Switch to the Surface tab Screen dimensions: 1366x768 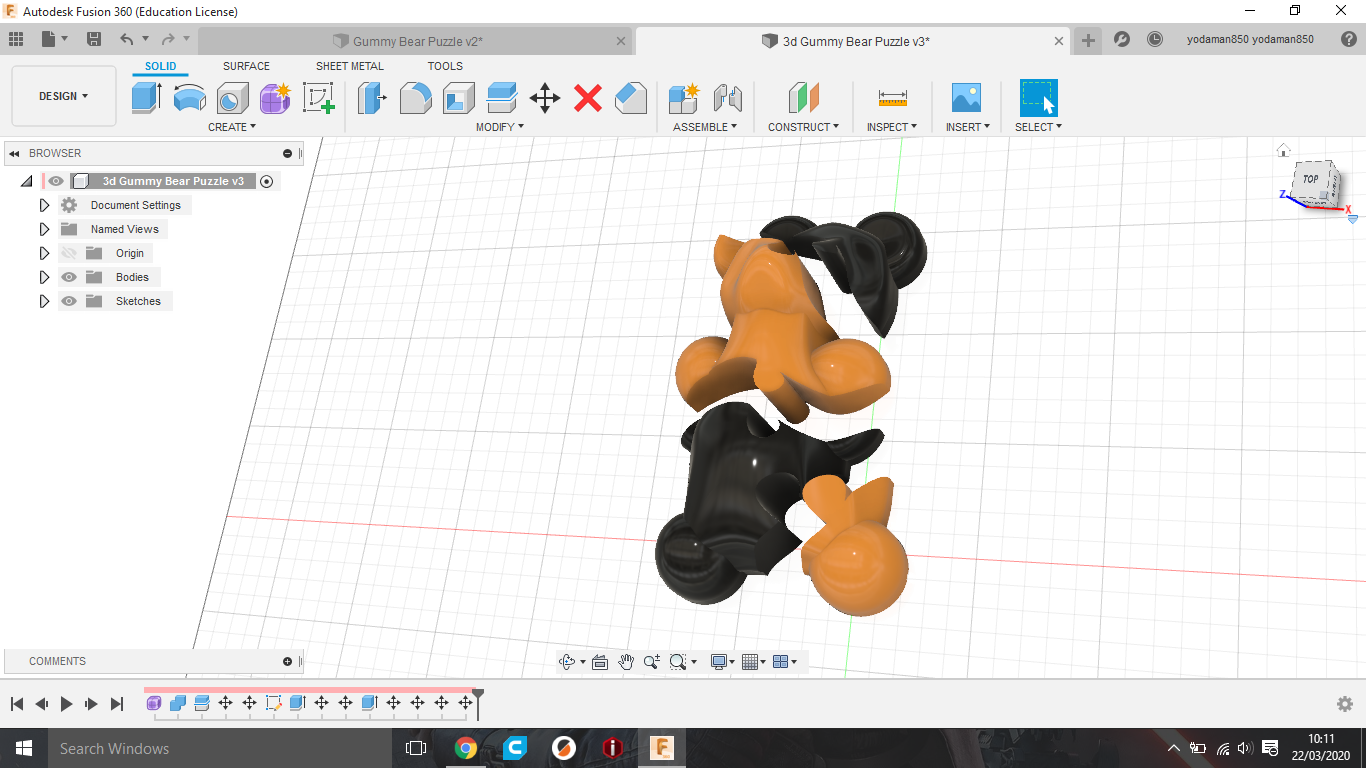[246, 66]
